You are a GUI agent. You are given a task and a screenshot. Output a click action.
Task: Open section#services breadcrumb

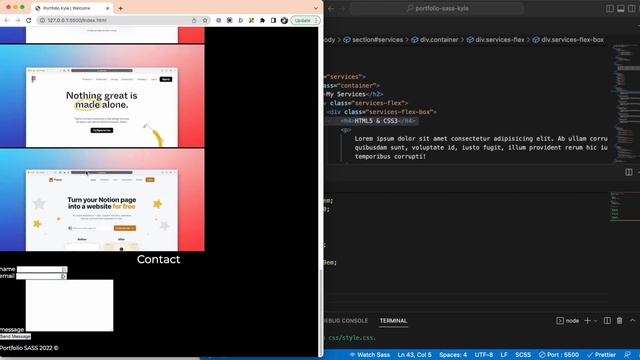tap(373, 40)
